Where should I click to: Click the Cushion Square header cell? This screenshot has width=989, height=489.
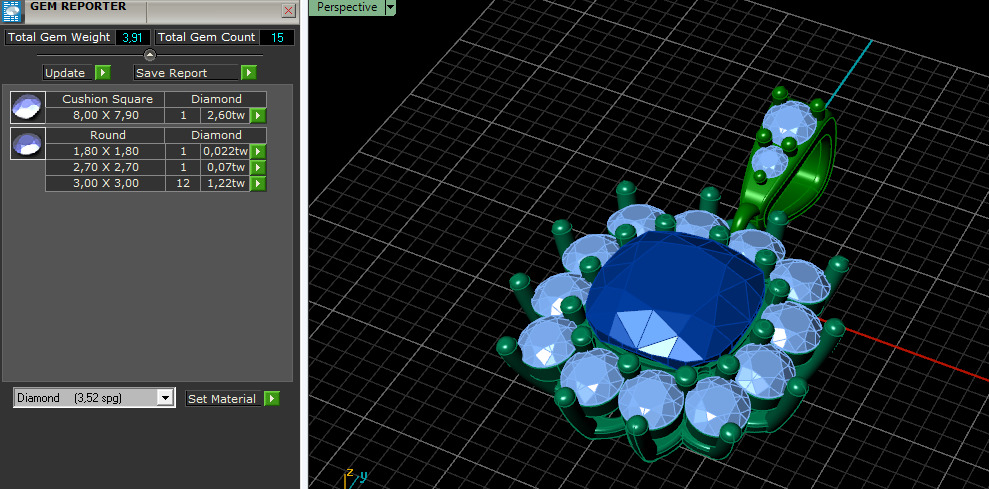coord(105,99)
